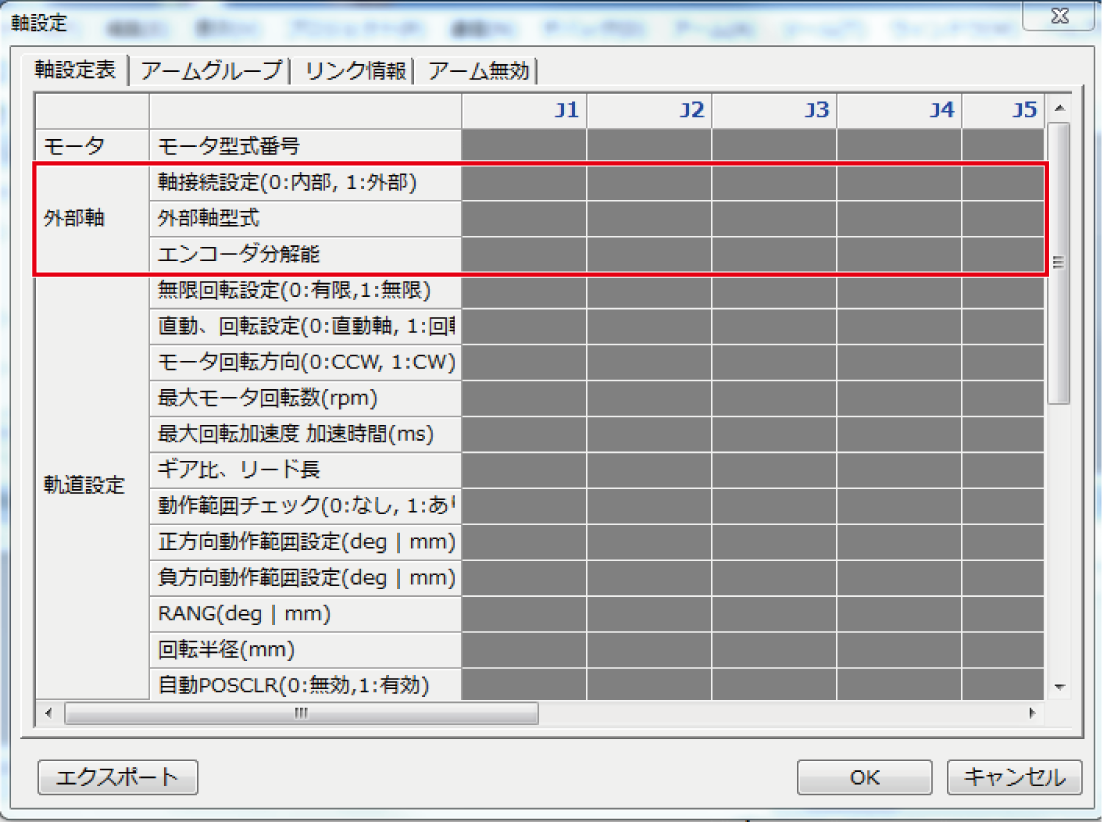This screenshot has height=822, width=1102.
Task: Switch to the 軸設定表 tab
Action: tap(75, 71)
